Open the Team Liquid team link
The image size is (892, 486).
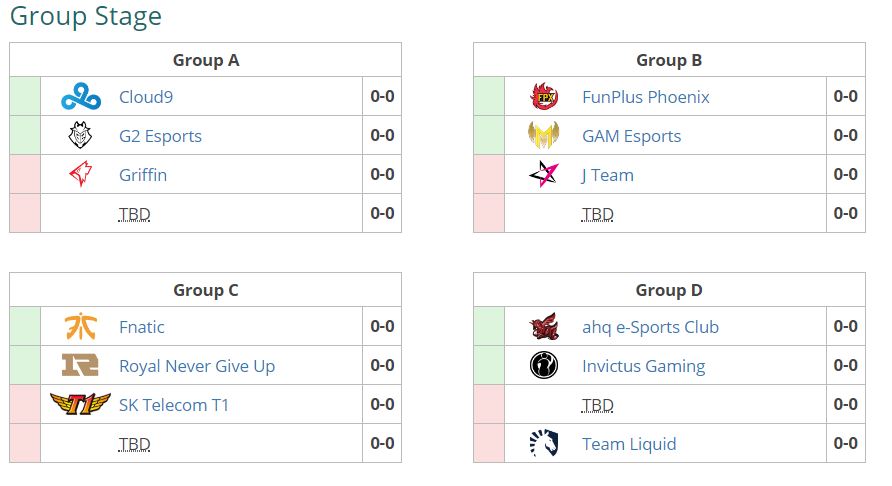(629, 444)
